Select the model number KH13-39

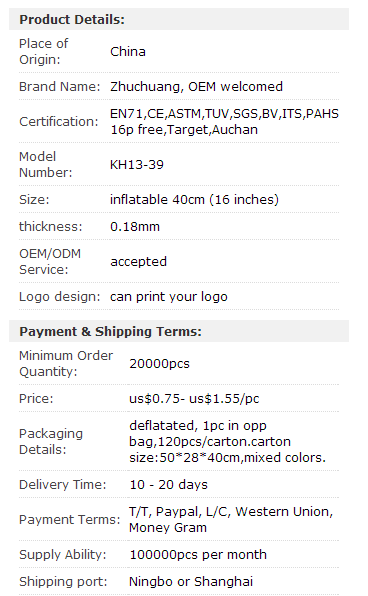click(x=137, y=165)
